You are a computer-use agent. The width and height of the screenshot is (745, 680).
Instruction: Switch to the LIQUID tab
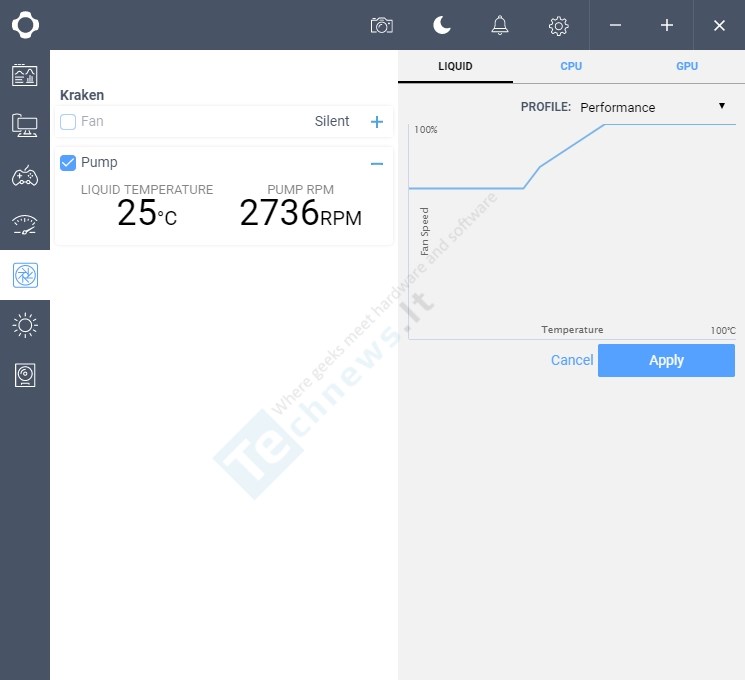point(455,66)
